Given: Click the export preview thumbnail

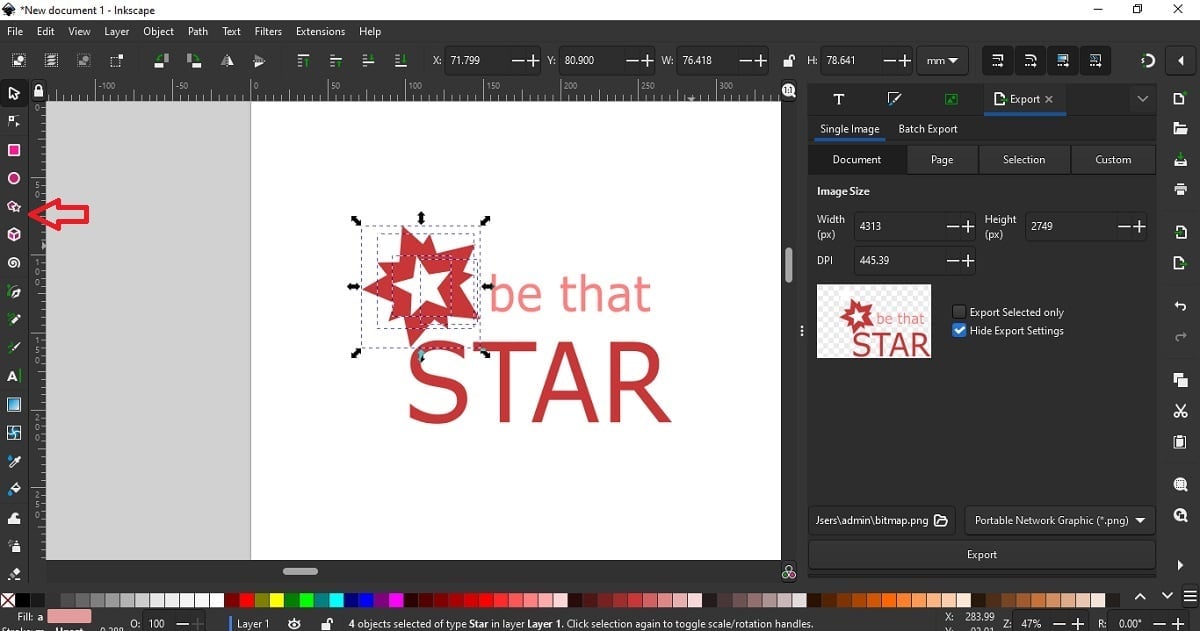Looking at the screenshot, I should click(873, 320).
